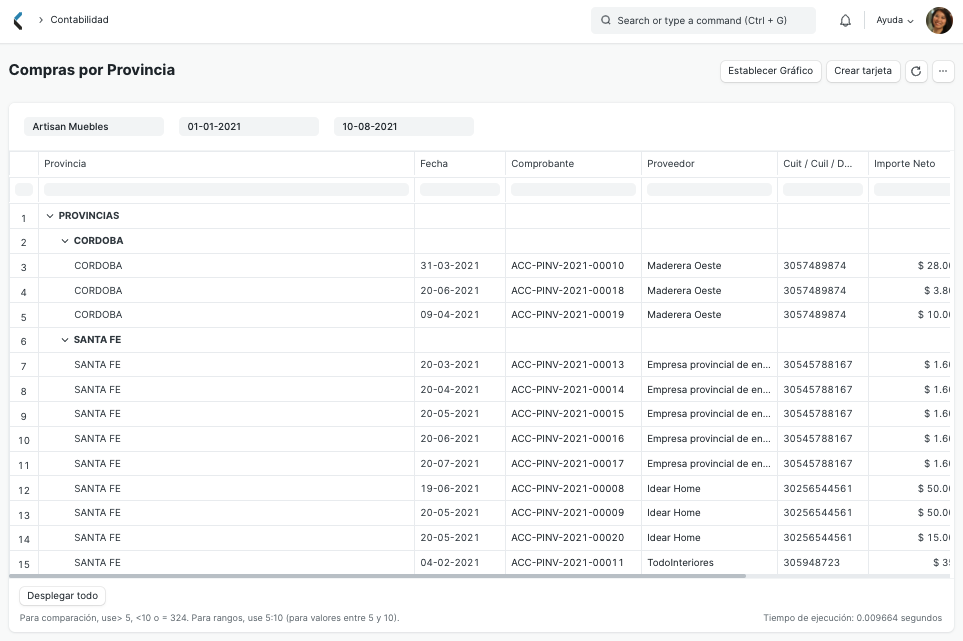Click Establecer Gráfico button

click(x=770, y=71)
